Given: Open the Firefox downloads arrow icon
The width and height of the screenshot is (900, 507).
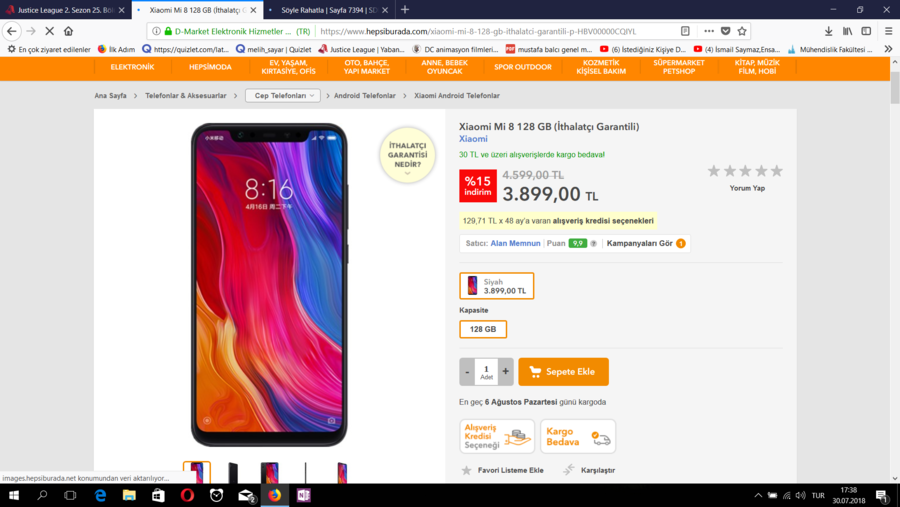Looking at the screenshot, I should (828, 31).
